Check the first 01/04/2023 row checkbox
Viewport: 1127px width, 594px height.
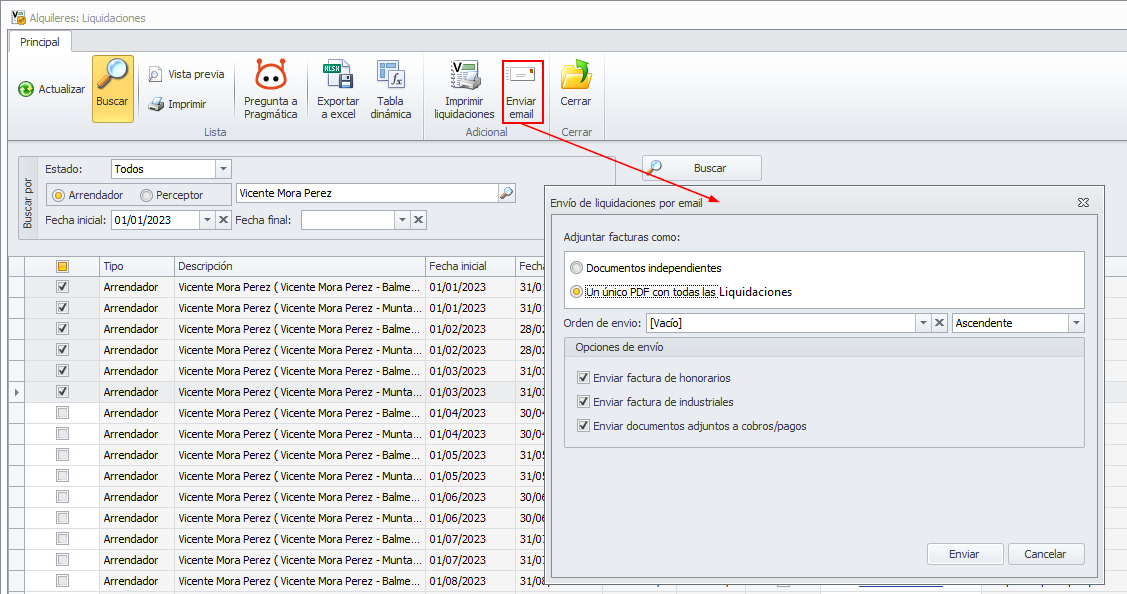[63, 413]
